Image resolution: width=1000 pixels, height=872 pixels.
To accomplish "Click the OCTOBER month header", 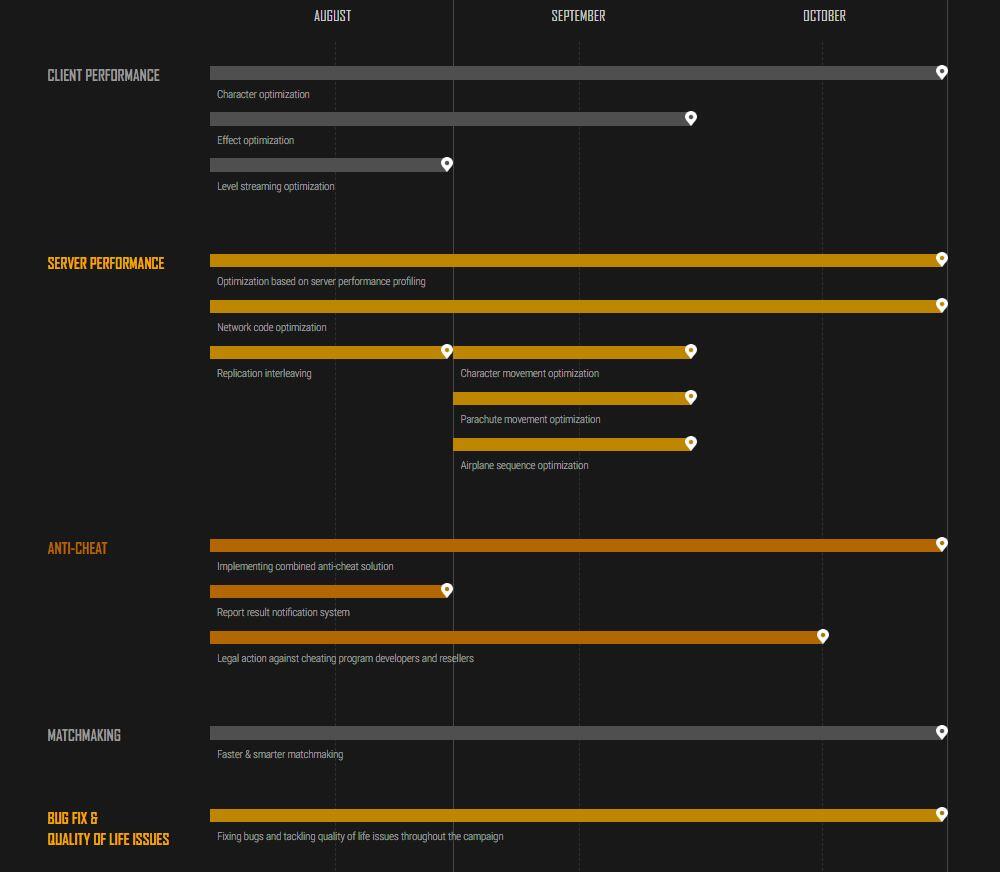I will click(824, 16).
